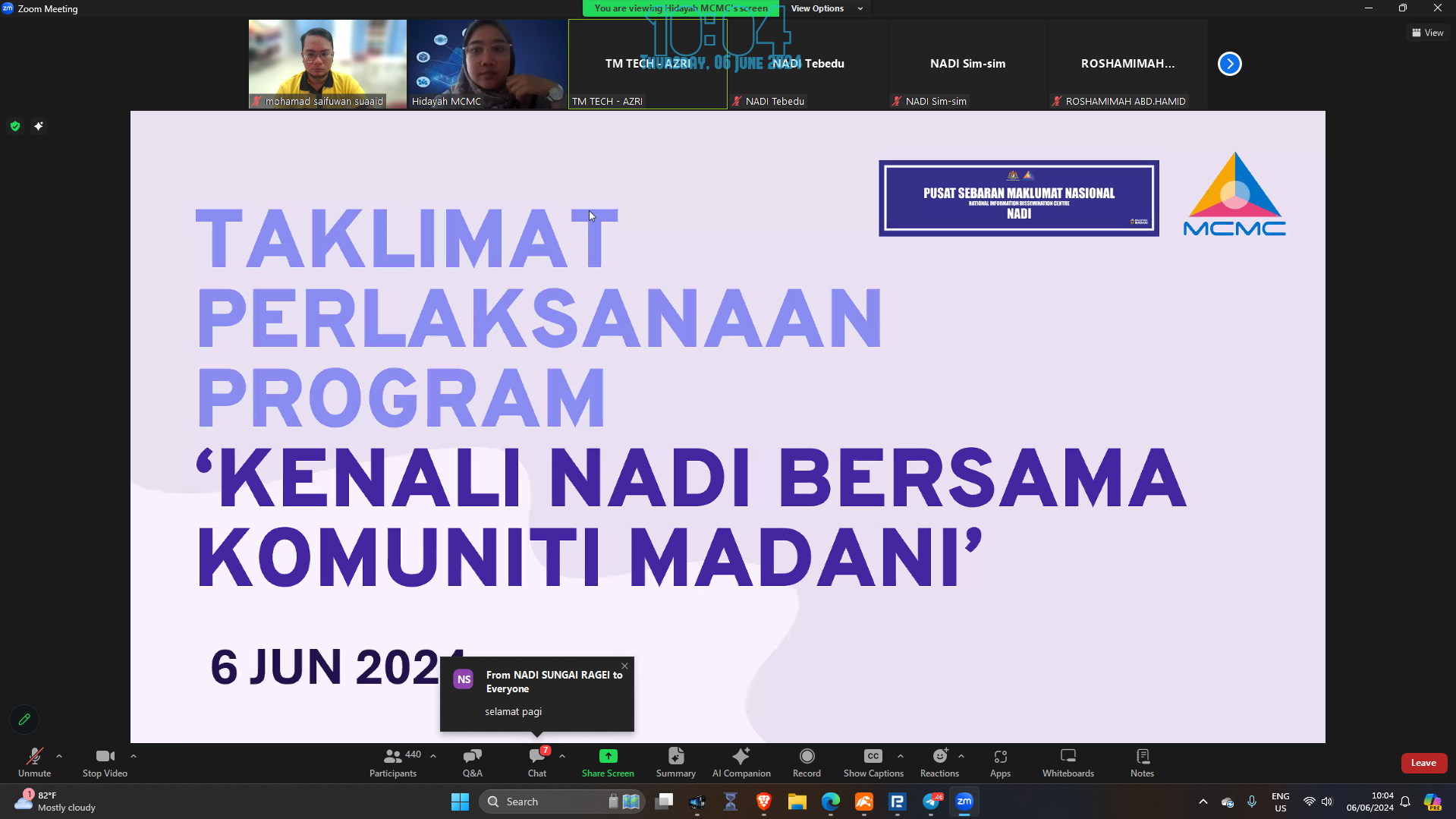Image resolution: width=1456 pixels, height=819 pixels.
Task: Open volume control in system tray
Action: pyautogui.click(x=1326, y=802)
